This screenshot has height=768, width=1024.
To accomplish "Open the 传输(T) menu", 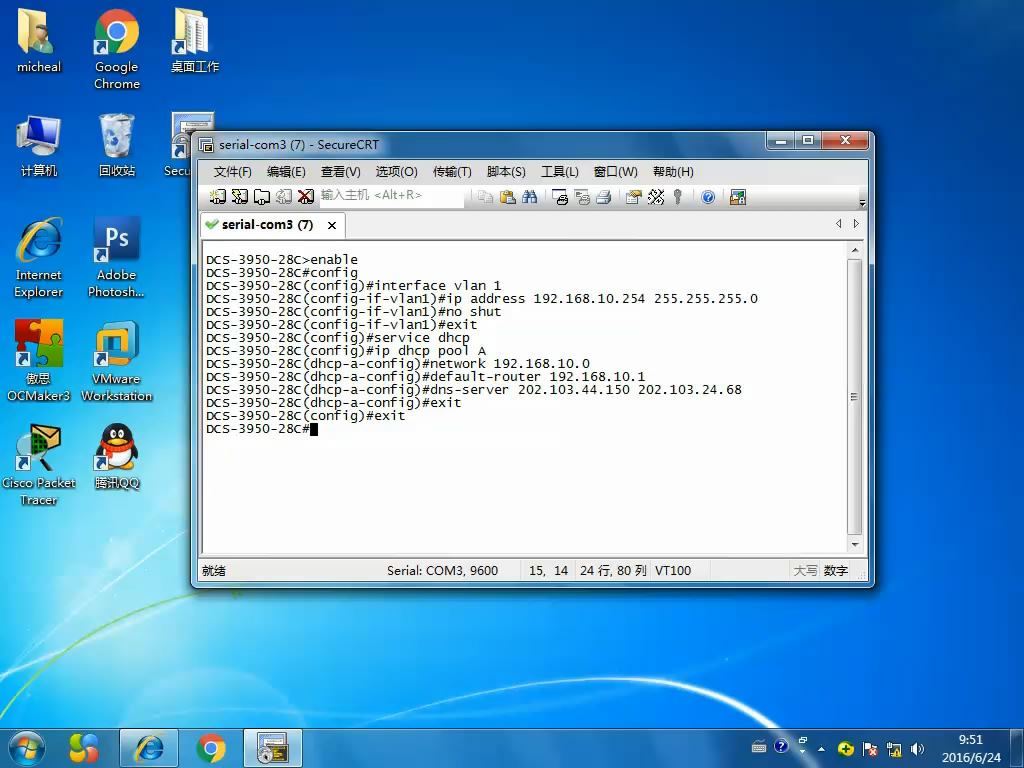I will tap(452, 172).
